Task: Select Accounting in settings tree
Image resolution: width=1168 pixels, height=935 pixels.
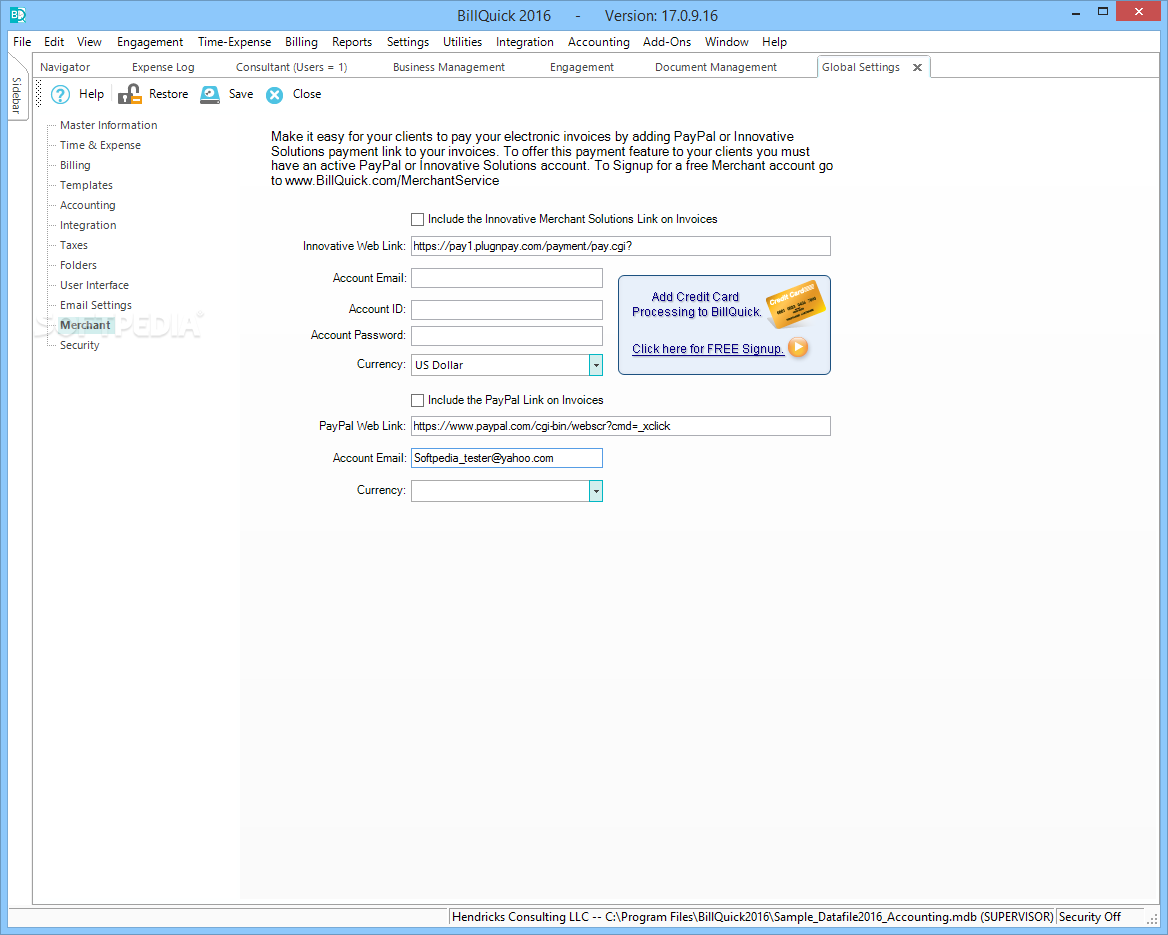Action: (x=88, y=205)
